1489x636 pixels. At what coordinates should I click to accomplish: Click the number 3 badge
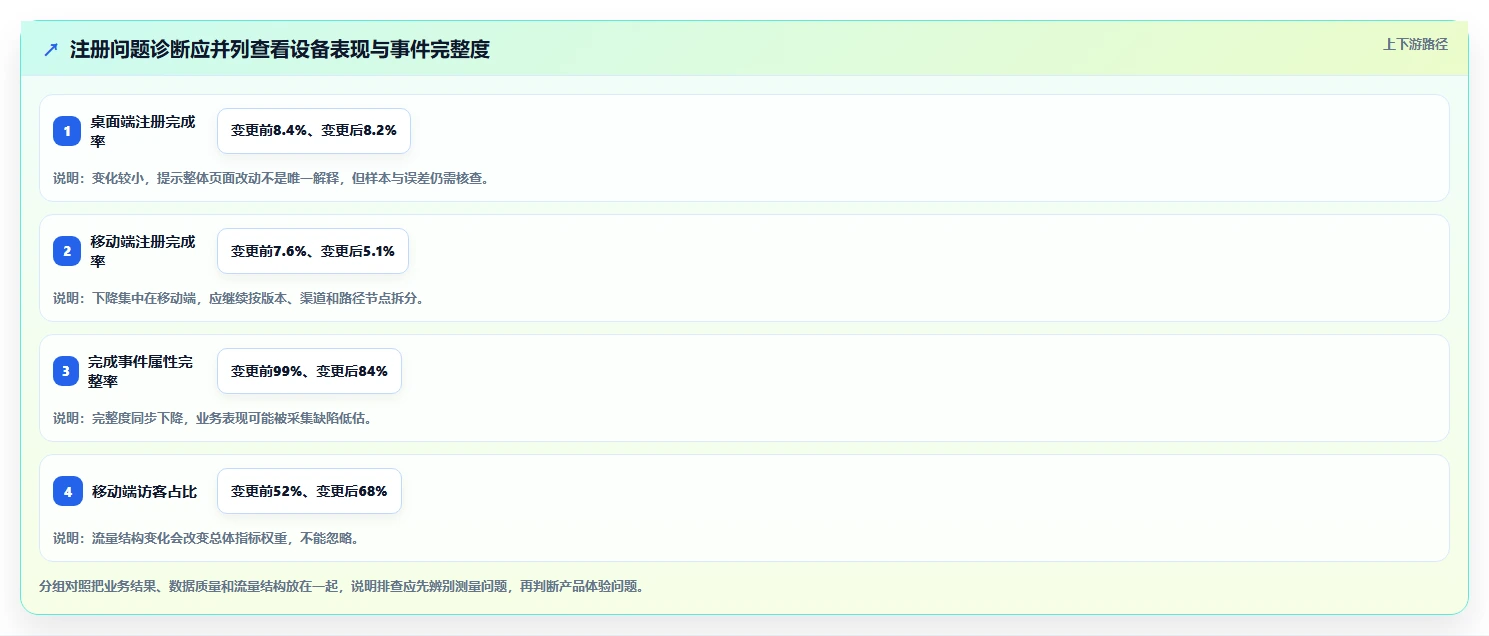pos(66,371)
